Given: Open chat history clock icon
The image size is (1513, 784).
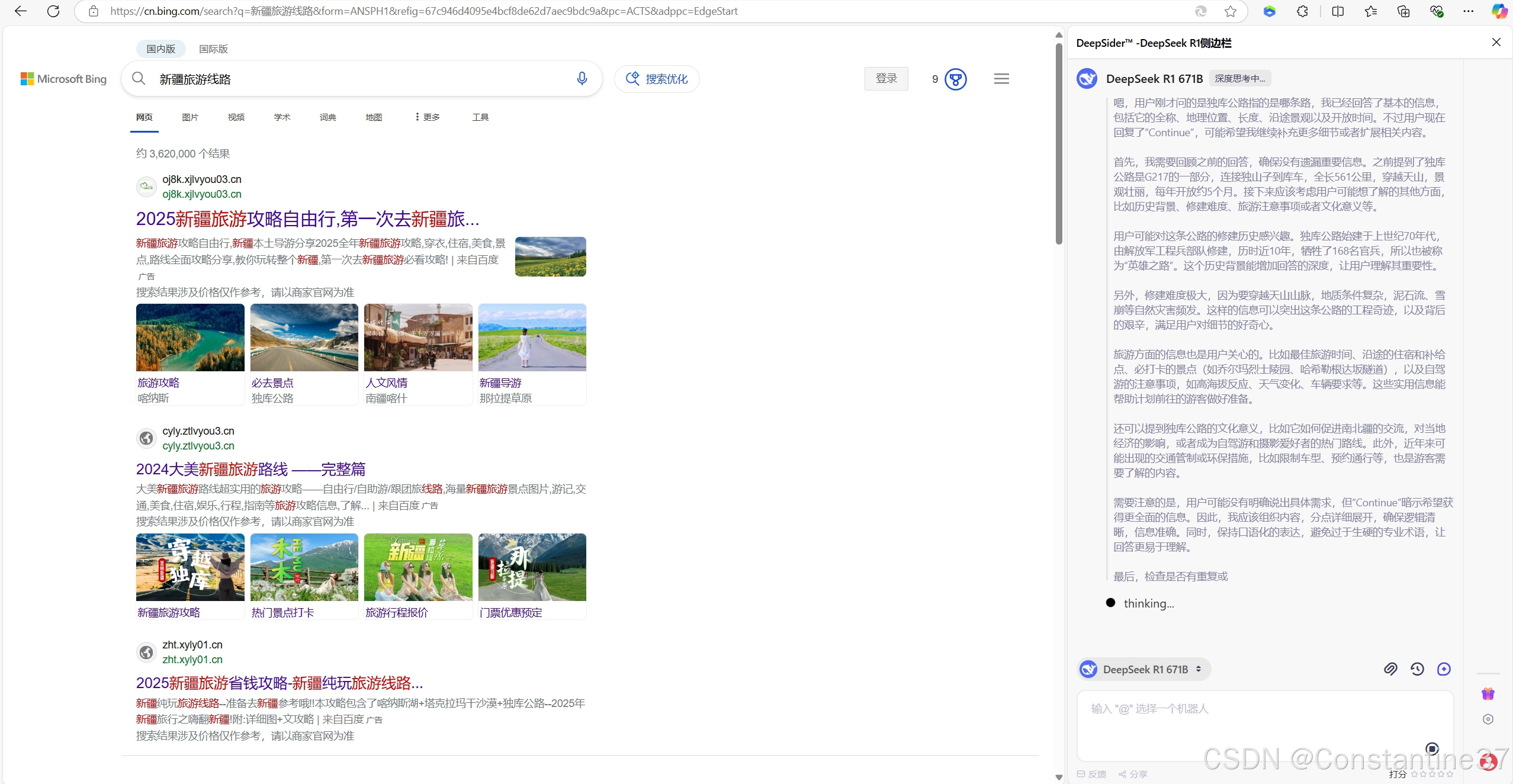Looking at the screenshot, I should [1417, 669].
